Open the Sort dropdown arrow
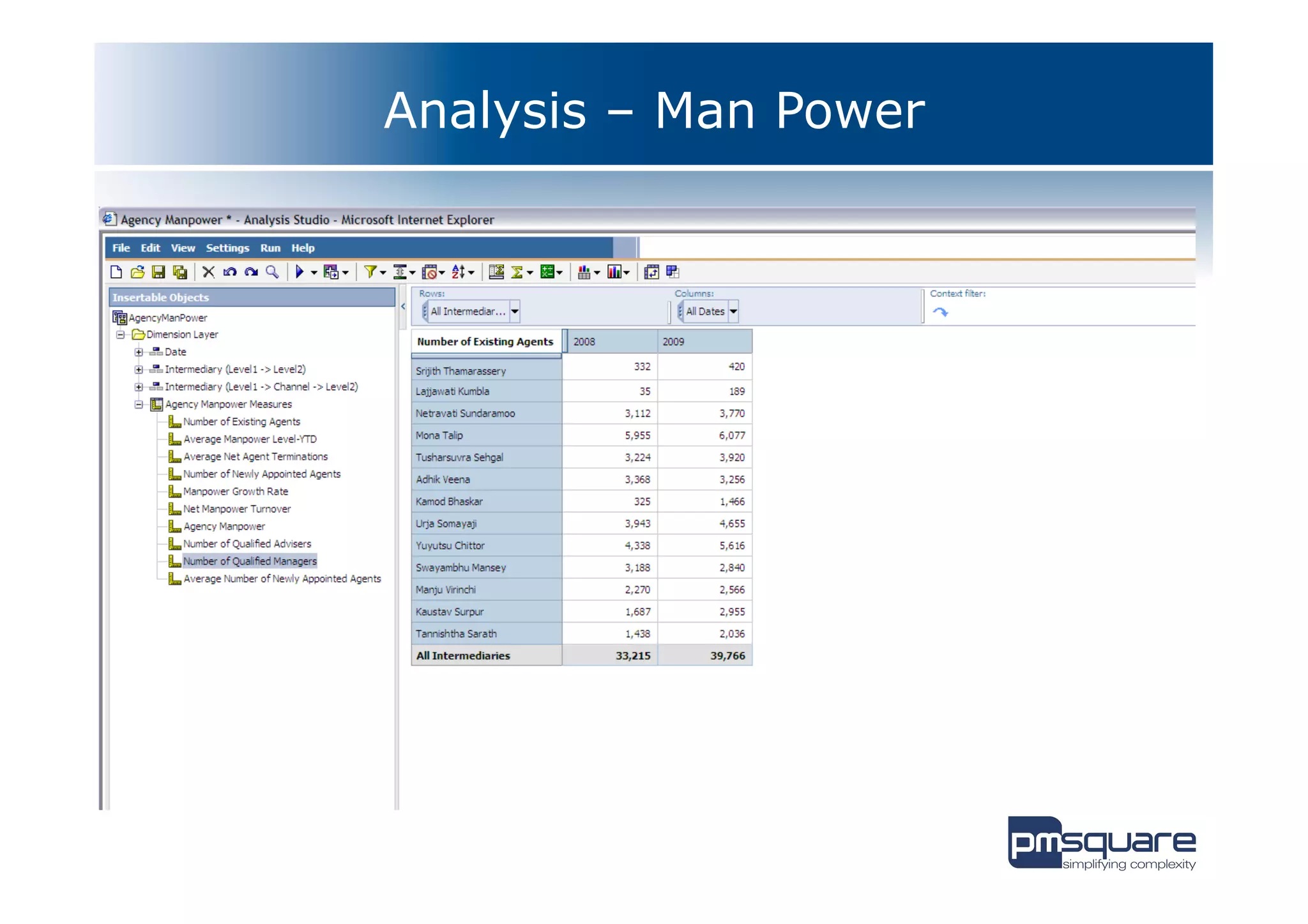1308x924 pixels. click(x=471, y=273)
